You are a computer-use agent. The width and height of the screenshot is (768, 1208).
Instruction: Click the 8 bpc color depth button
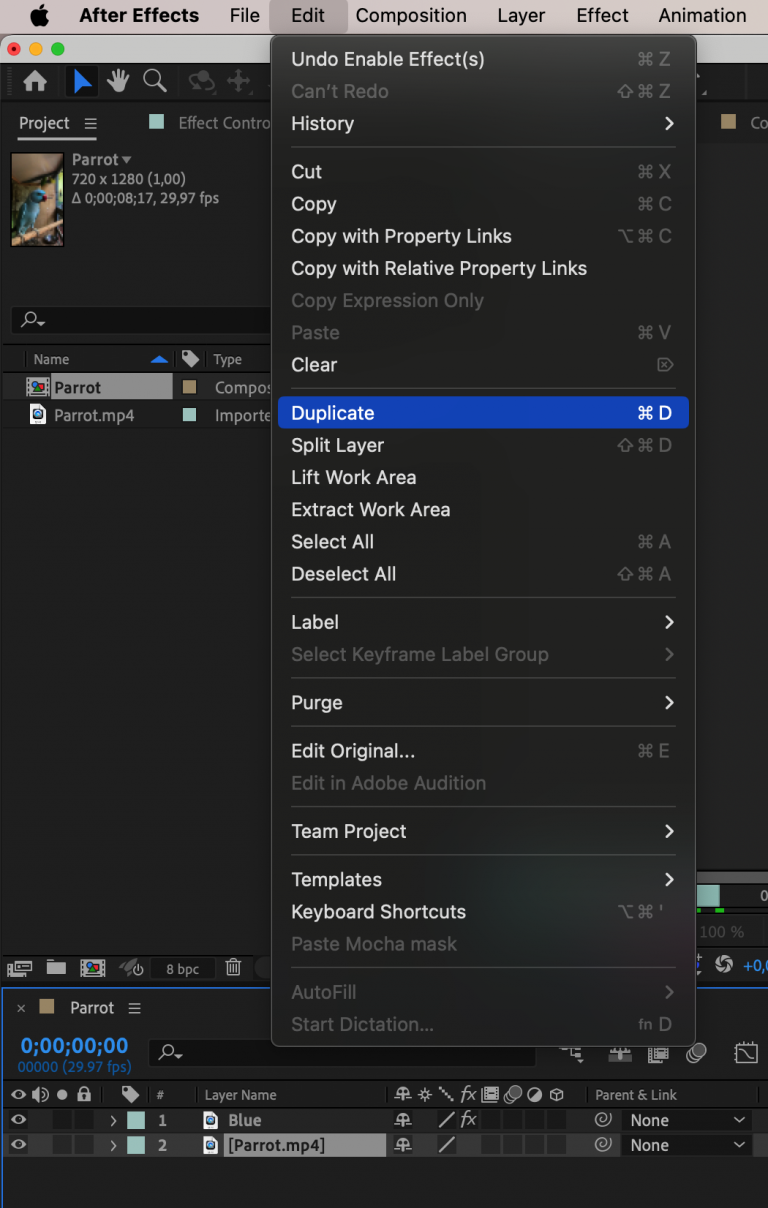[182, 968]
